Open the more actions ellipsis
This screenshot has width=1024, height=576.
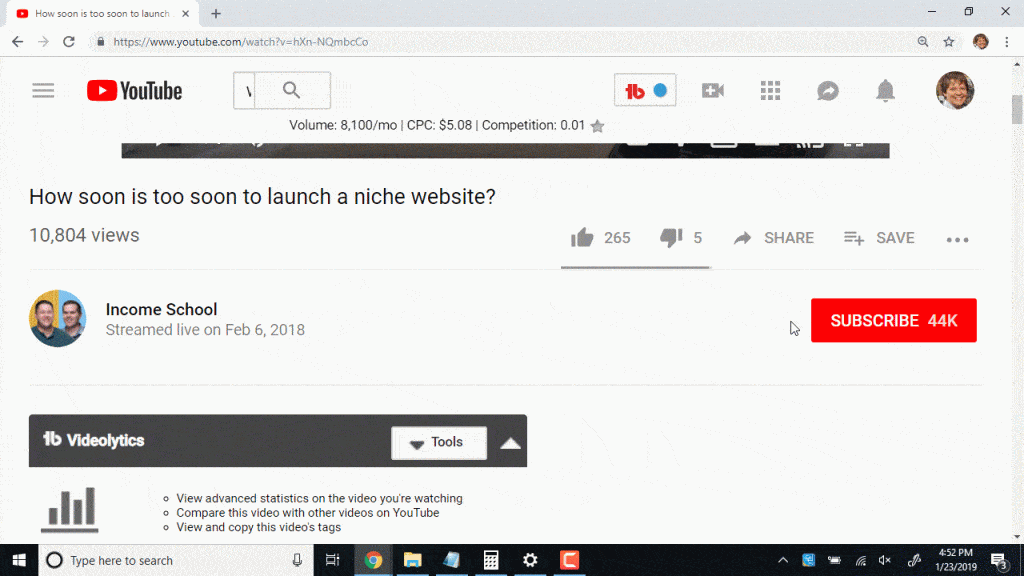coord(957,240)
